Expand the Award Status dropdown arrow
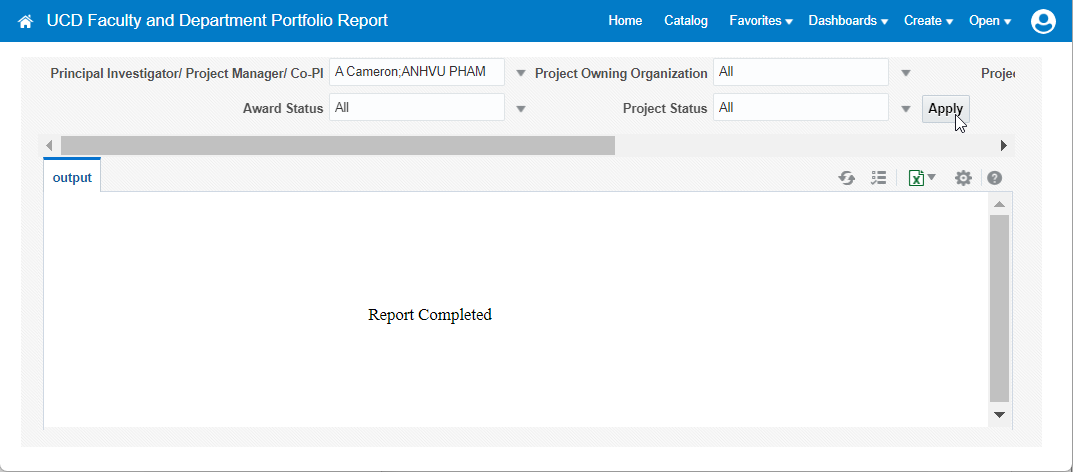Viewport: 1073px width, 472px height. (520, 109)
